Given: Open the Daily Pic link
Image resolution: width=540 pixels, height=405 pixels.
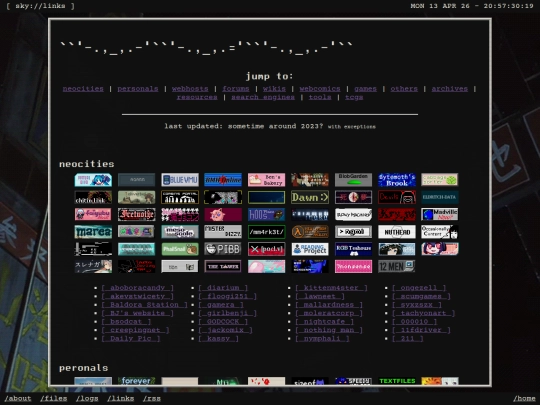Looking at the screenshot, I should [131, 339].
